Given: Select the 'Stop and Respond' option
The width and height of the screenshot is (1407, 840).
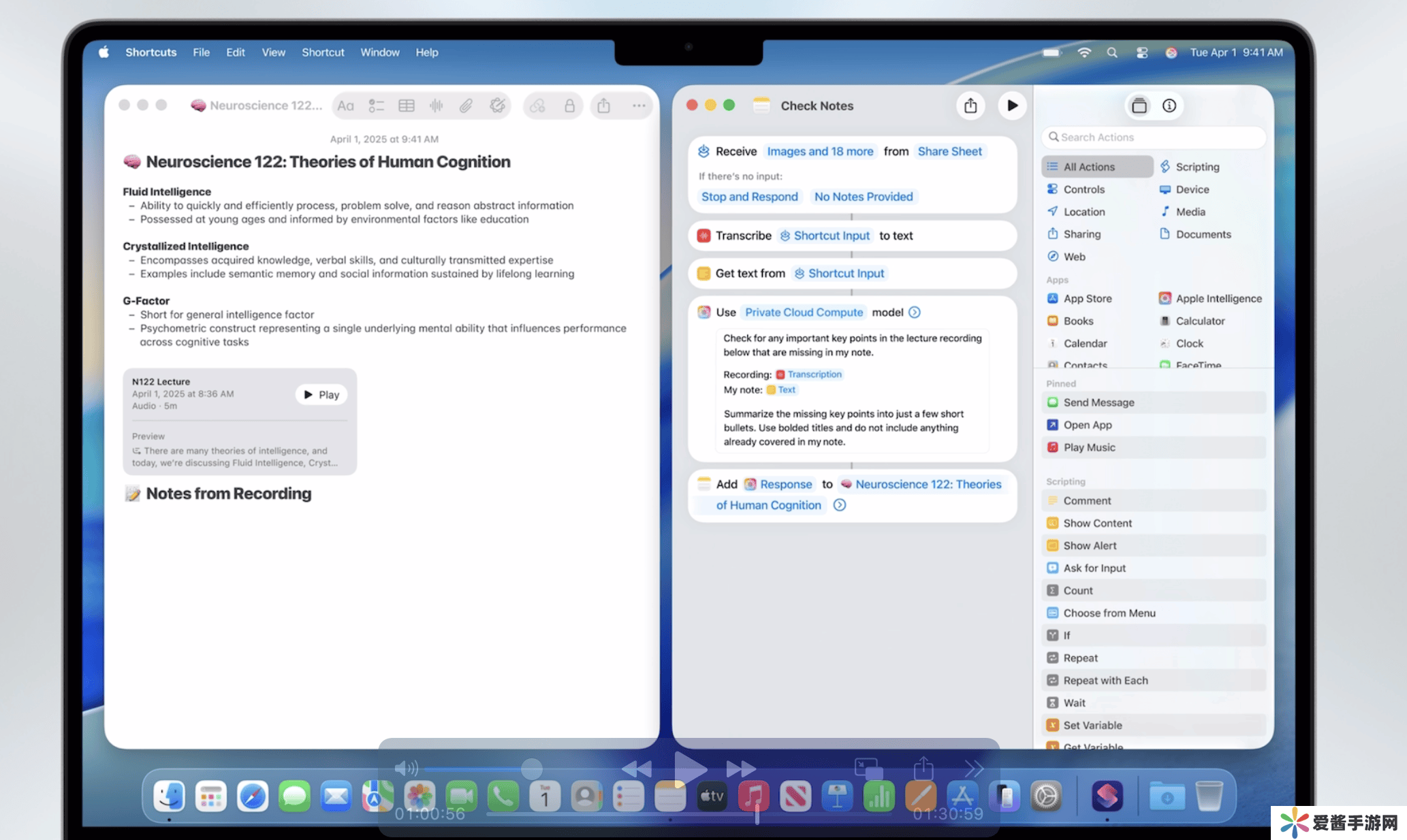Looking at the screenshot, I should point(749,197).
